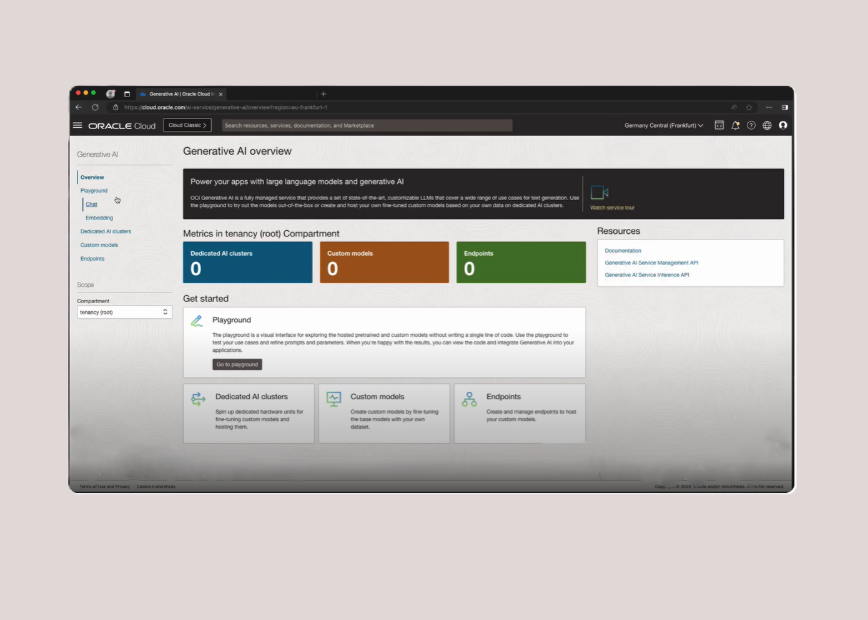This screenshot has height=620, width=868.
Task: Open the help question mark icon
Action: (x=751, y=125)
